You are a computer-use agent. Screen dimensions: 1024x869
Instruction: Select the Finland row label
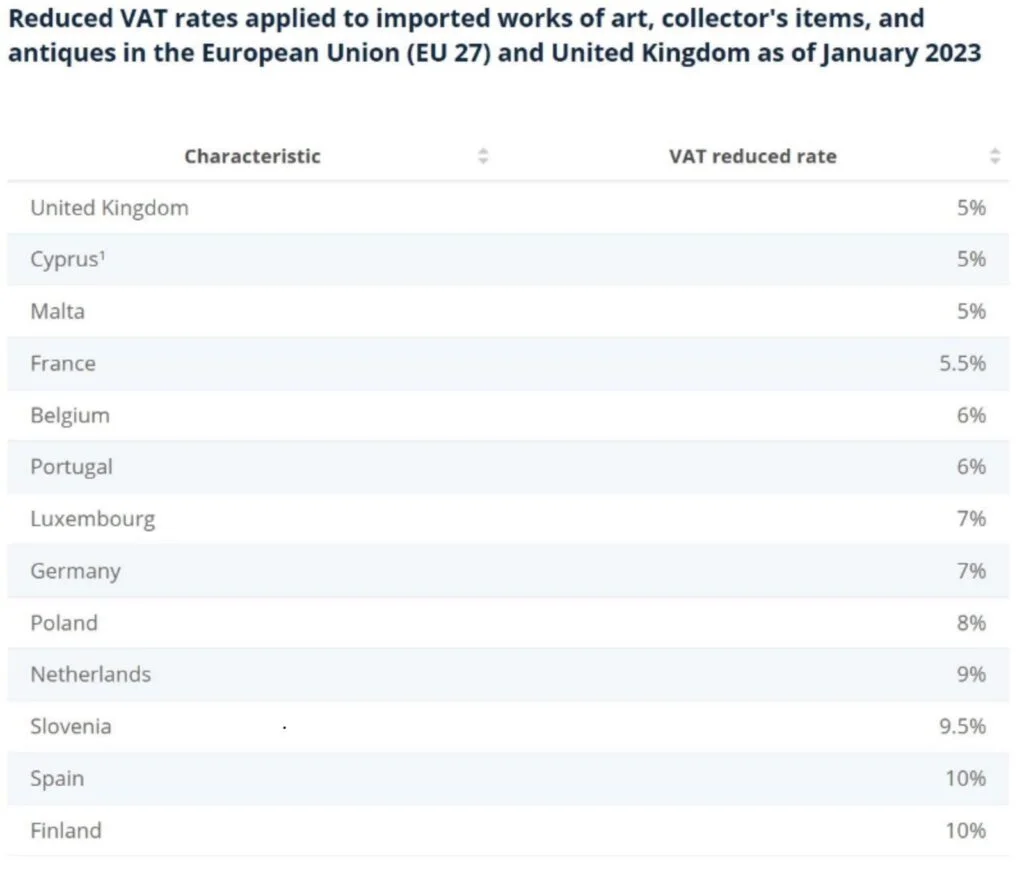[66, 830]
